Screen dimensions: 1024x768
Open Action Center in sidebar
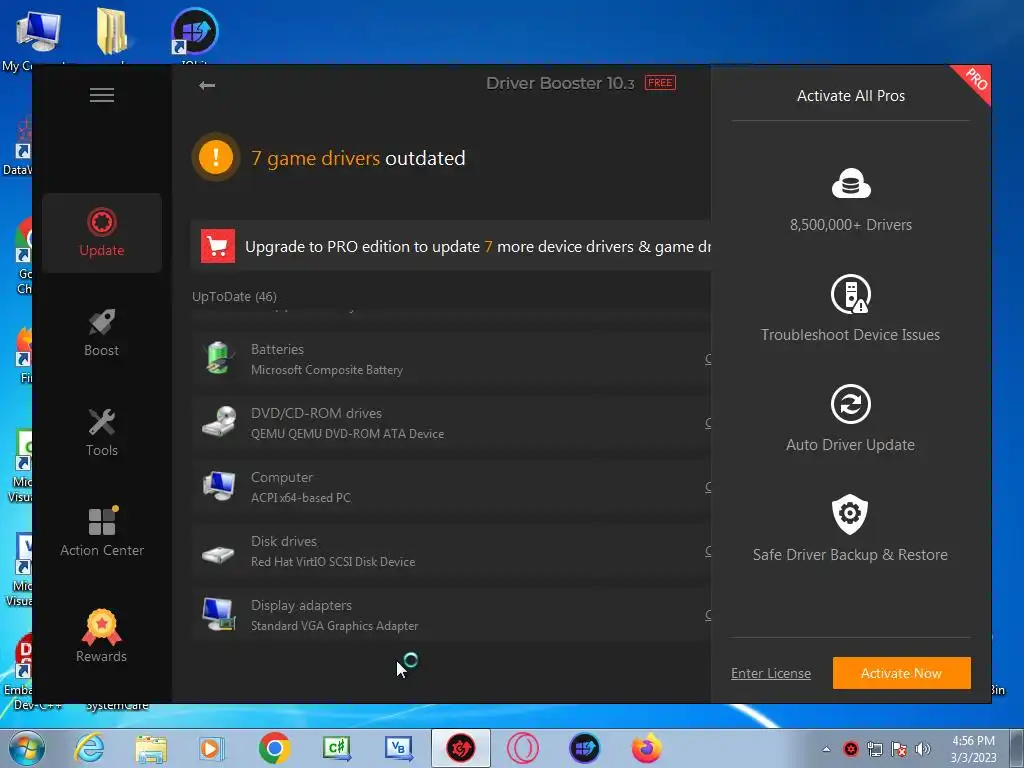coord(102,533)
